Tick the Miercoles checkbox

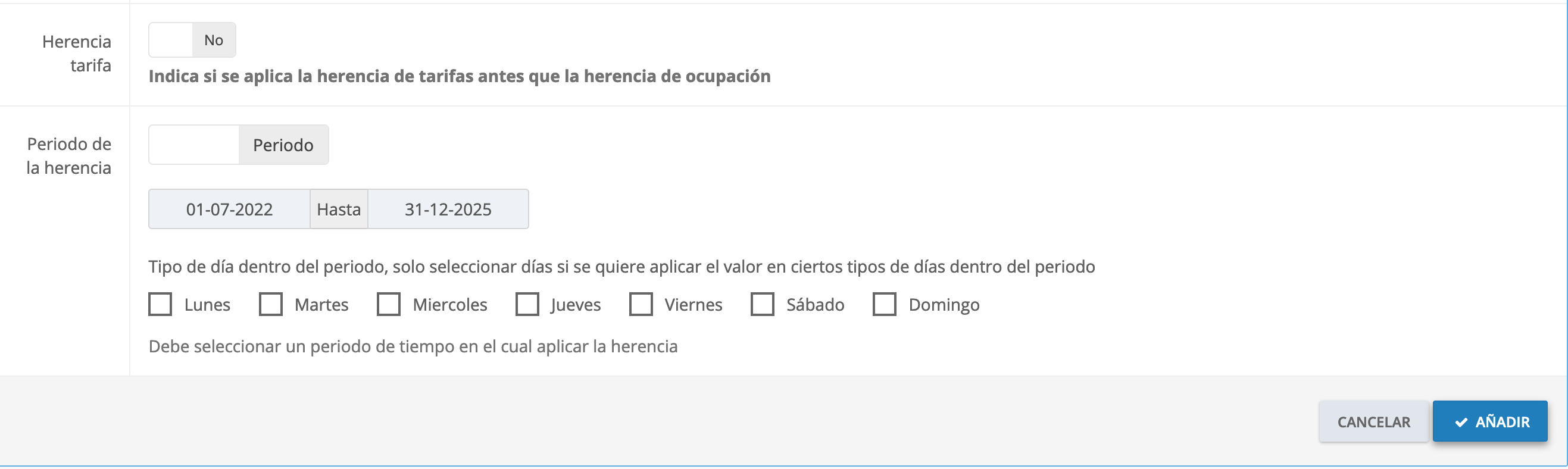(x=388, y=304)
